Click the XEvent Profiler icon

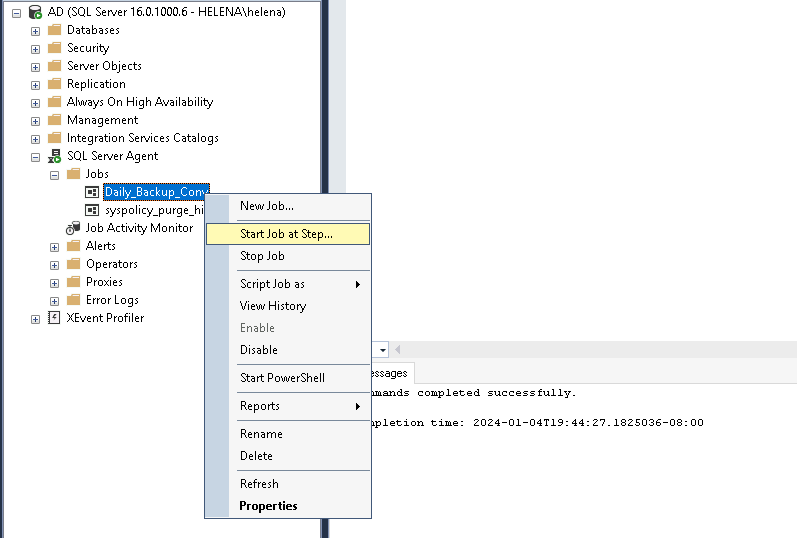[54, 318]
